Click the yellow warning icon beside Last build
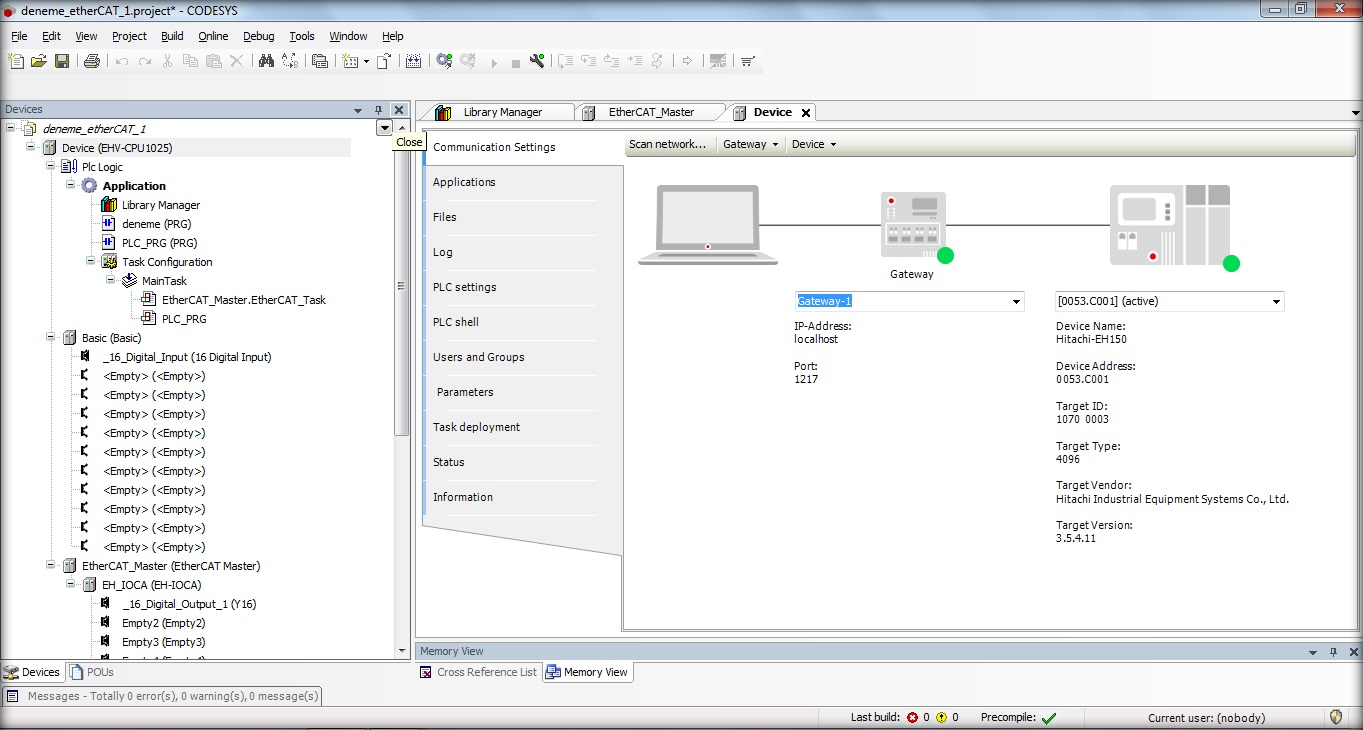The width and height of the screenshot is (1363, 730). (941, 717)
